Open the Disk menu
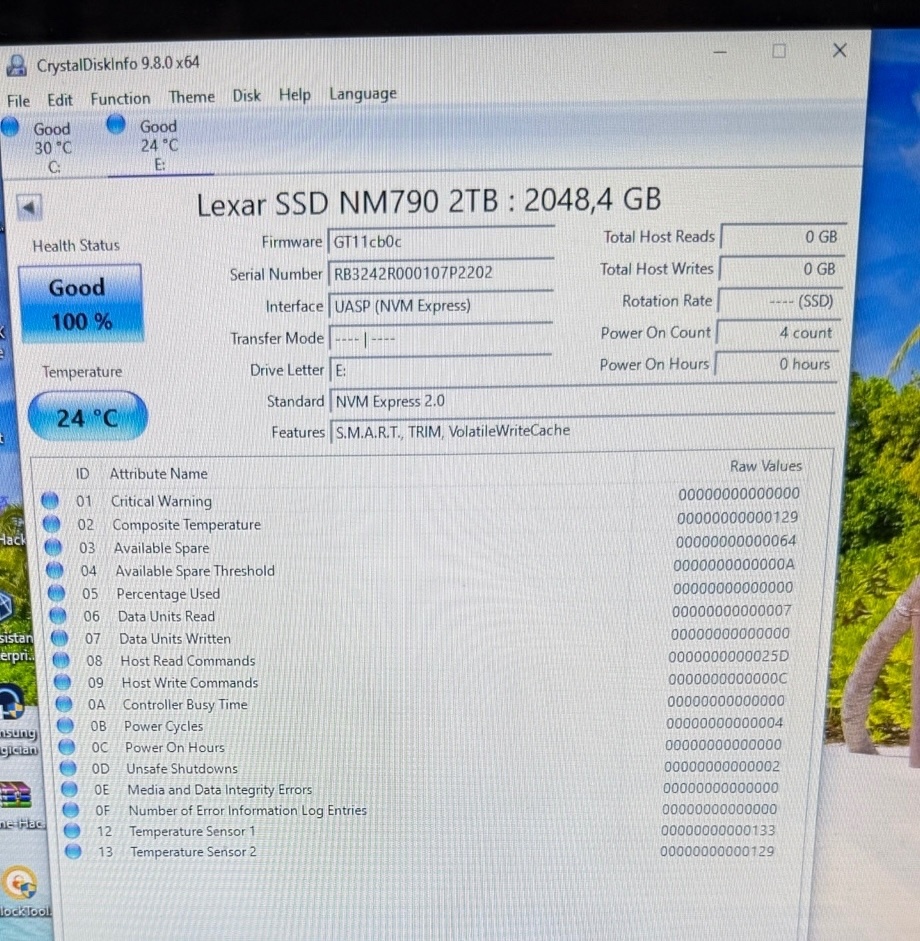Image resolution: width=920 pixels, height=941 pixels. [246, 95]
